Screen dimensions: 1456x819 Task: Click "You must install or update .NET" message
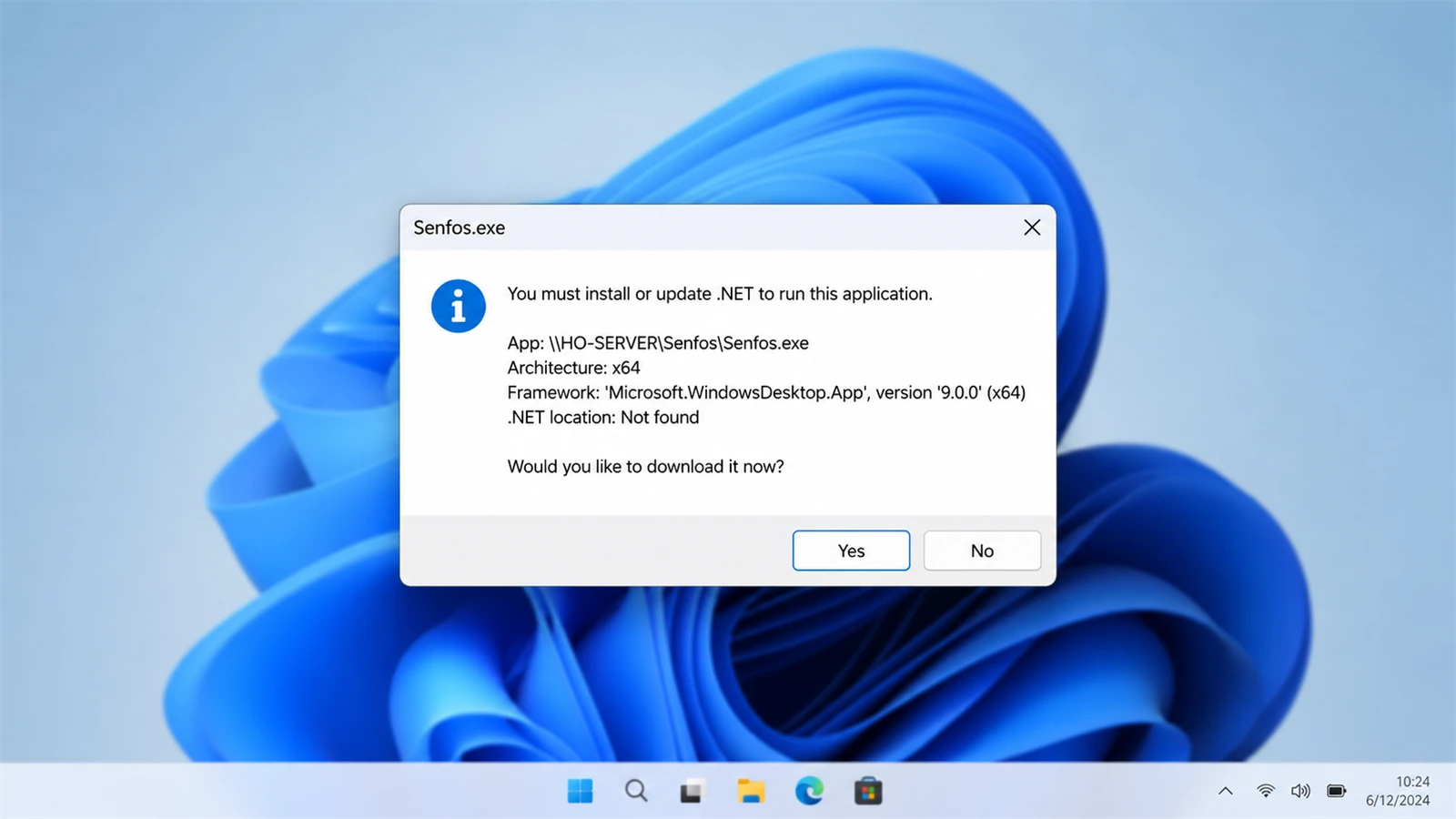720,294
